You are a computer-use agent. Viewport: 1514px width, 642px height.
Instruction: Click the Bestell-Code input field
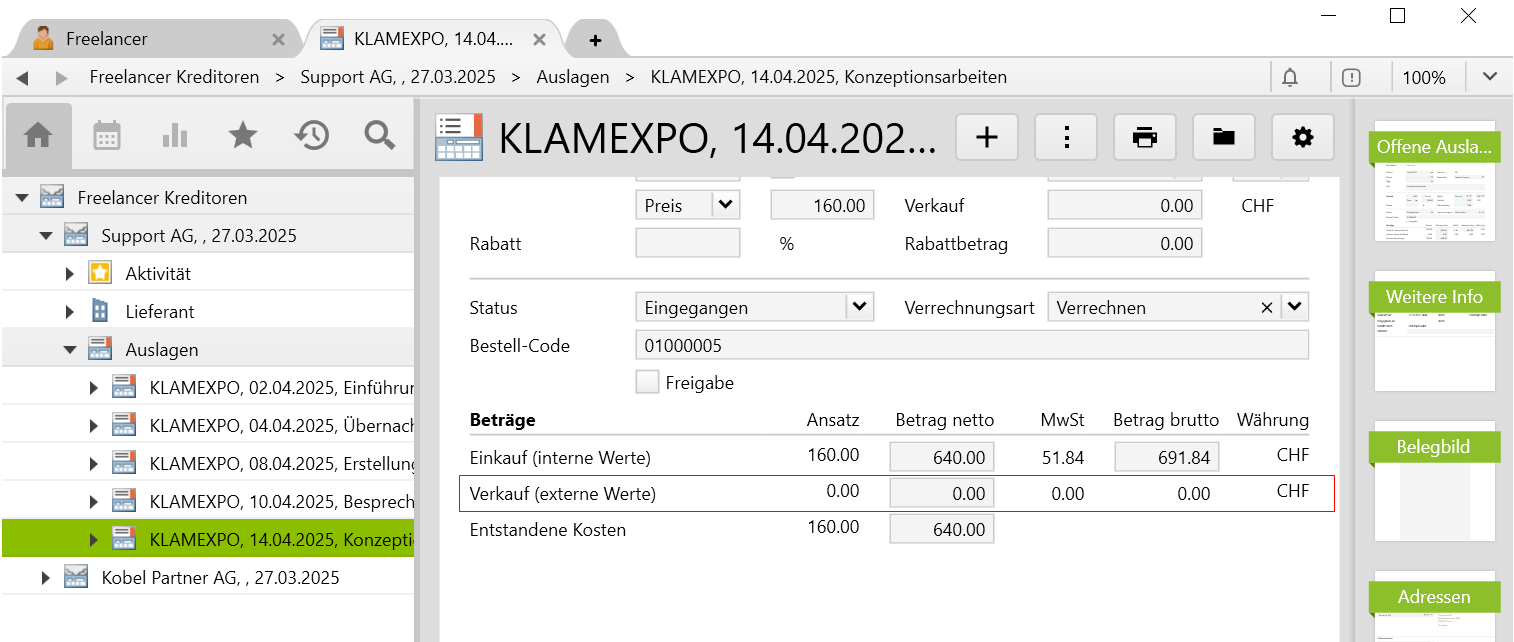pos(971,346)
